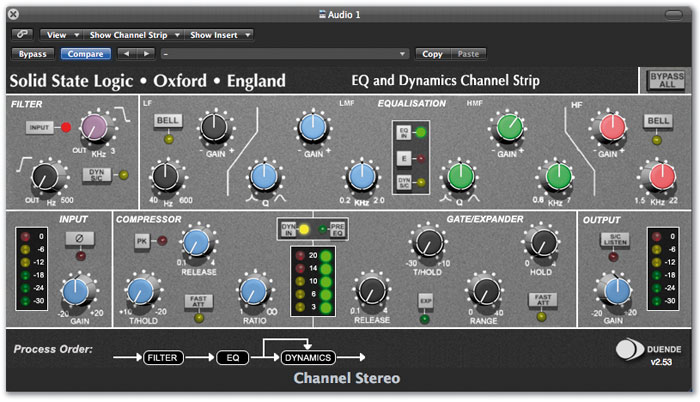Click the green HMF gain knob

pyautogui.click(x=509, y=127)
